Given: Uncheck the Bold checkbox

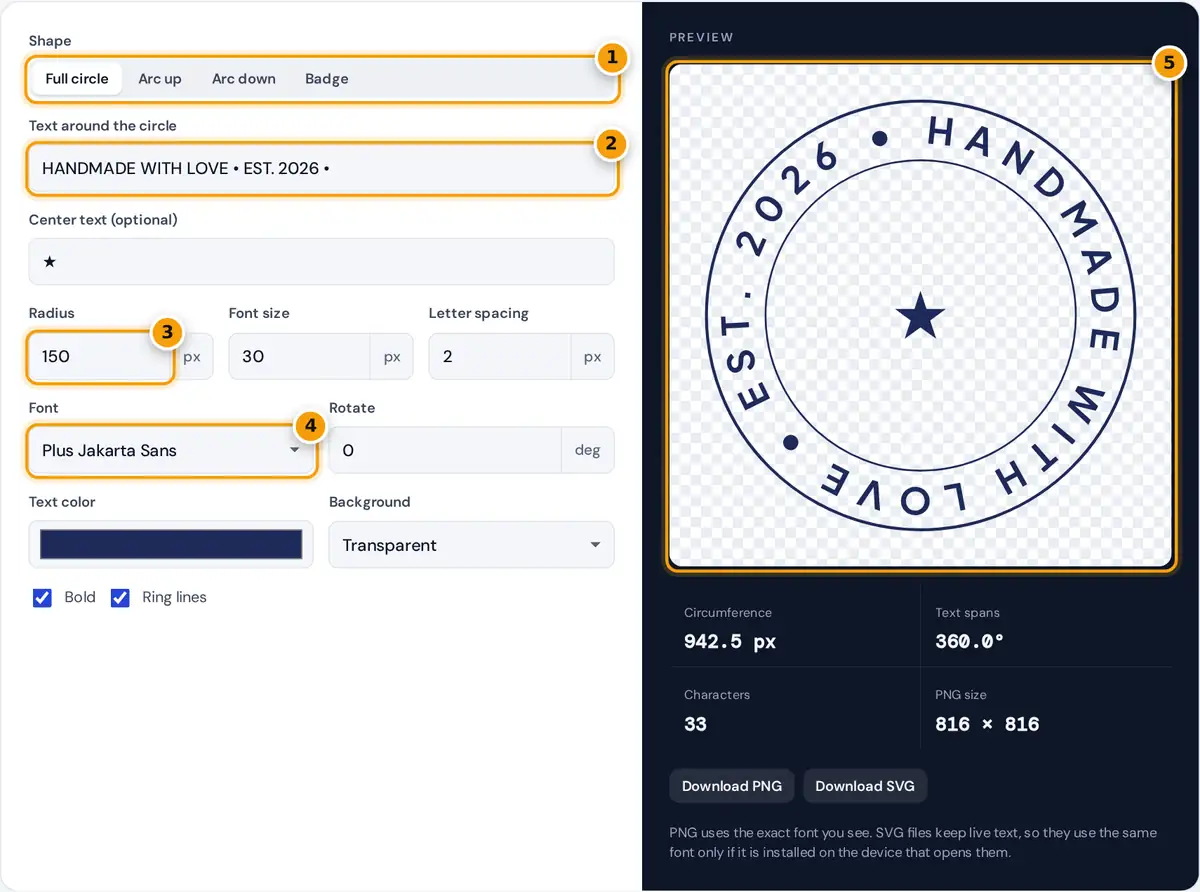Looking at the screenshot, I should coord(42,598).
